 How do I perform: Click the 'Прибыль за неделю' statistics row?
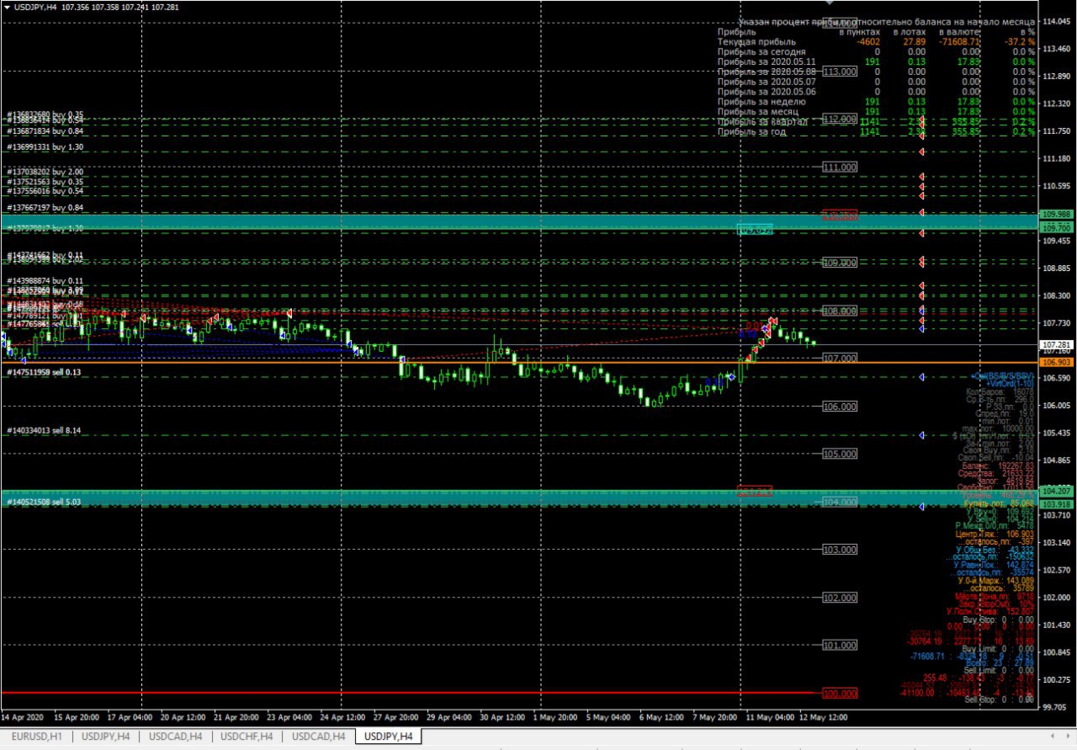[x=876, y=102]
